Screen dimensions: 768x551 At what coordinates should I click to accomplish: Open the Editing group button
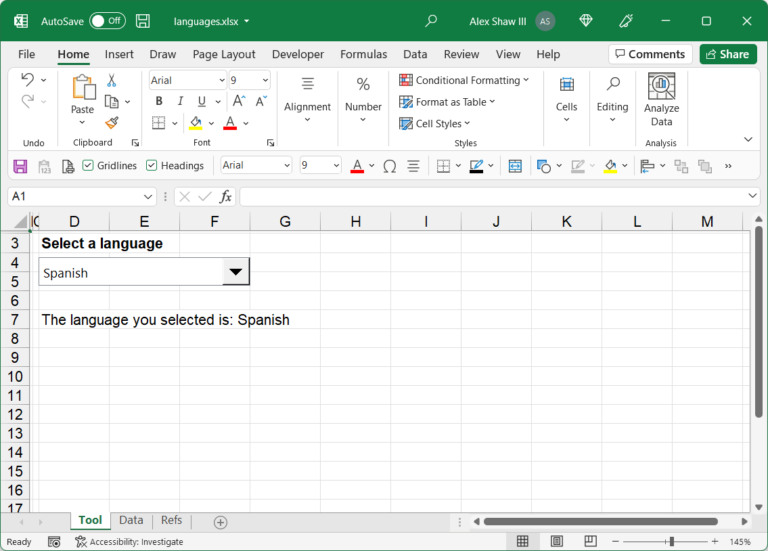coord(612,99)
